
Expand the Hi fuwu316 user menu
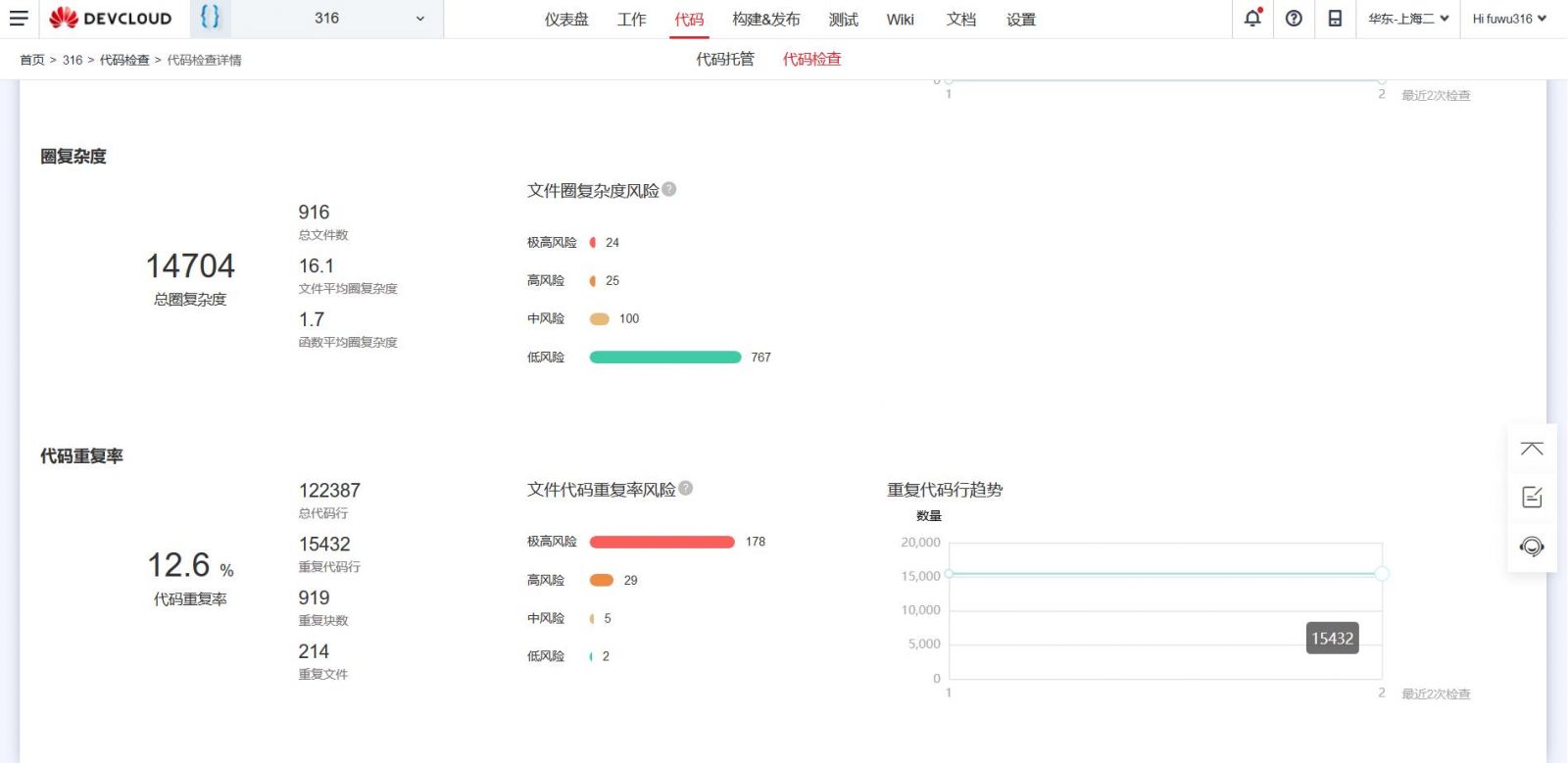point(1508,19)
